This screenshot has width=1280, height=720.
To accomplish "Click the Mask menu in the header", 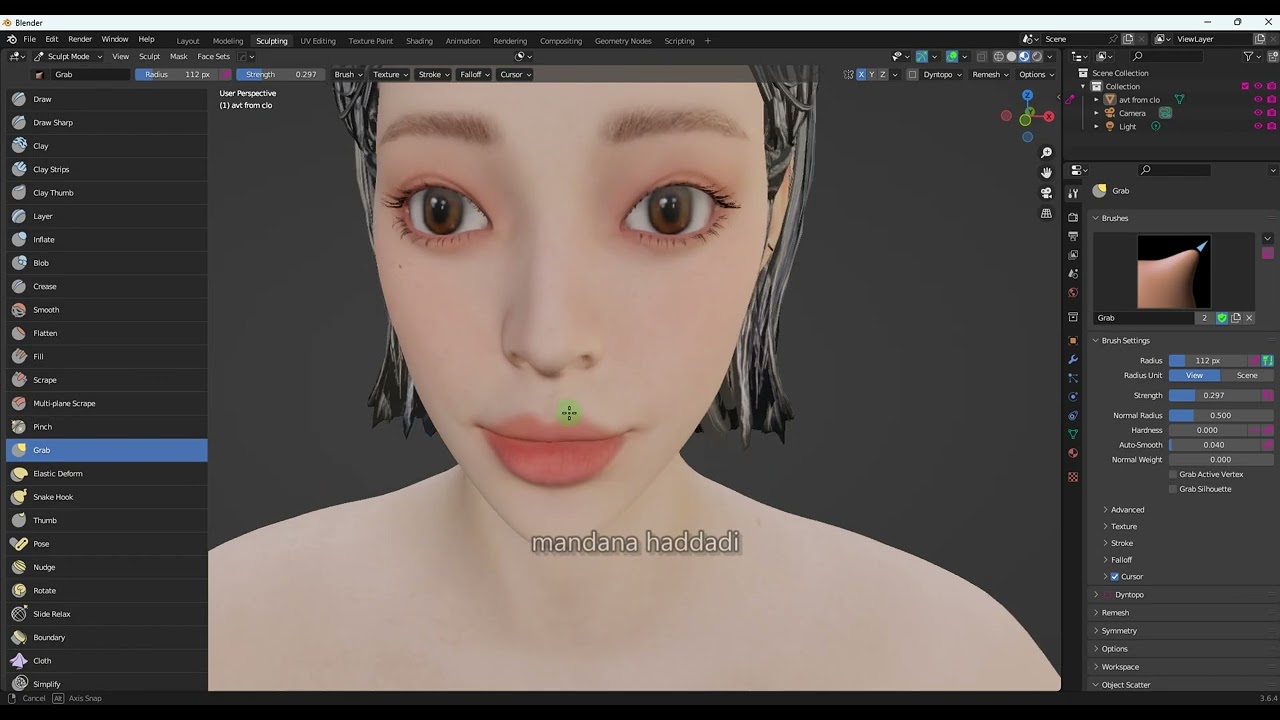I will coord(178,56).
